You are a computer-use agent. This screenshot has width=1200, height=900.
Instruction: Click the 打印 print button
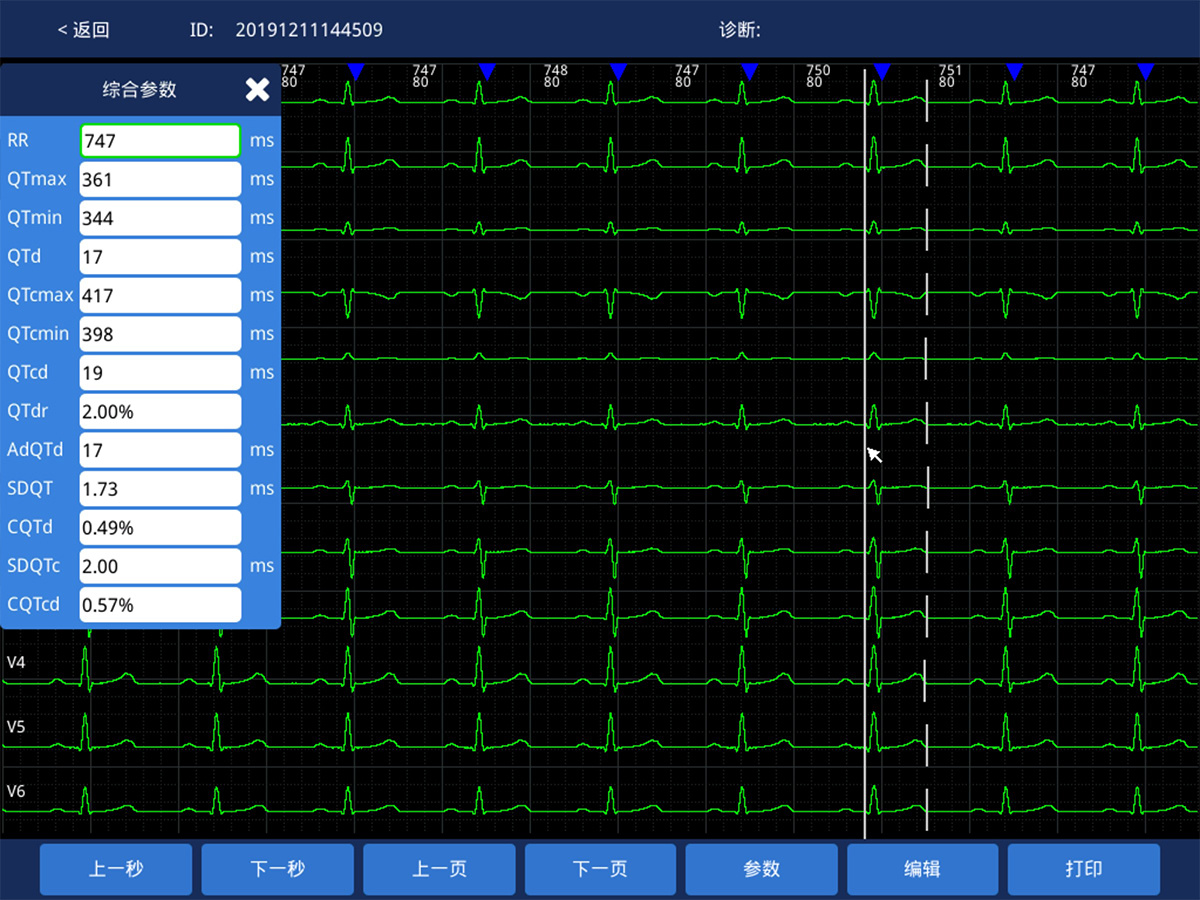tap(1083, 869)
